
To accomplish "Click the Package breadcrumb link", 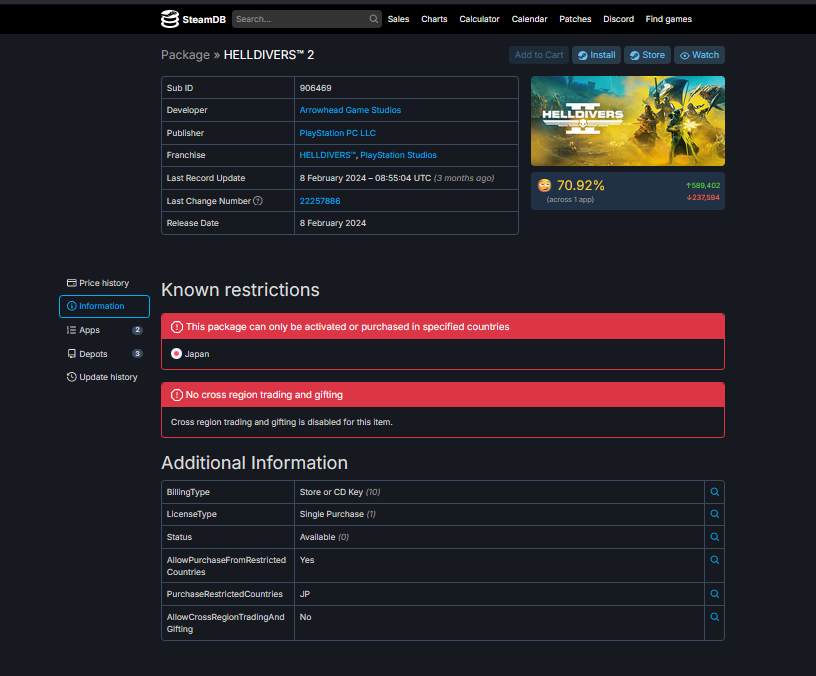I will pyautogui.click(x=185, y=55).
